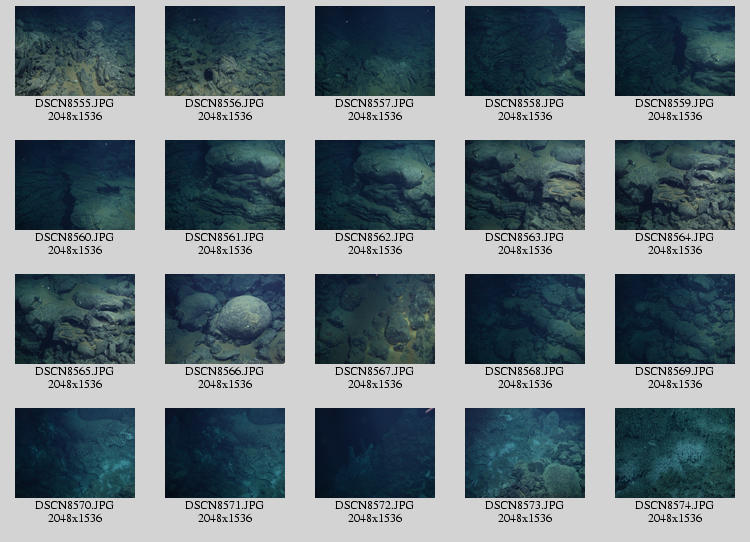Select the DSCN8556.JPG thumbnail image
Viewport: 750px width, 542px height.
coord(225,51)
